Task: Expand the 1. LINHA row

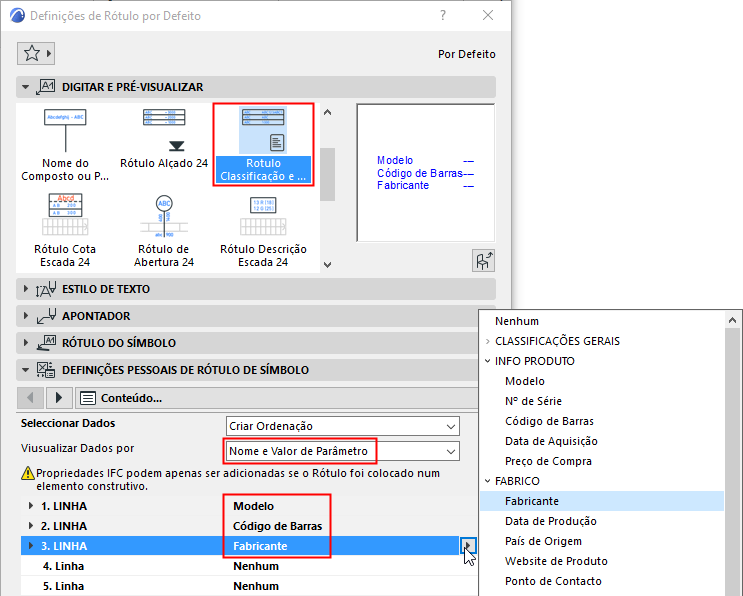Action: 31,506
